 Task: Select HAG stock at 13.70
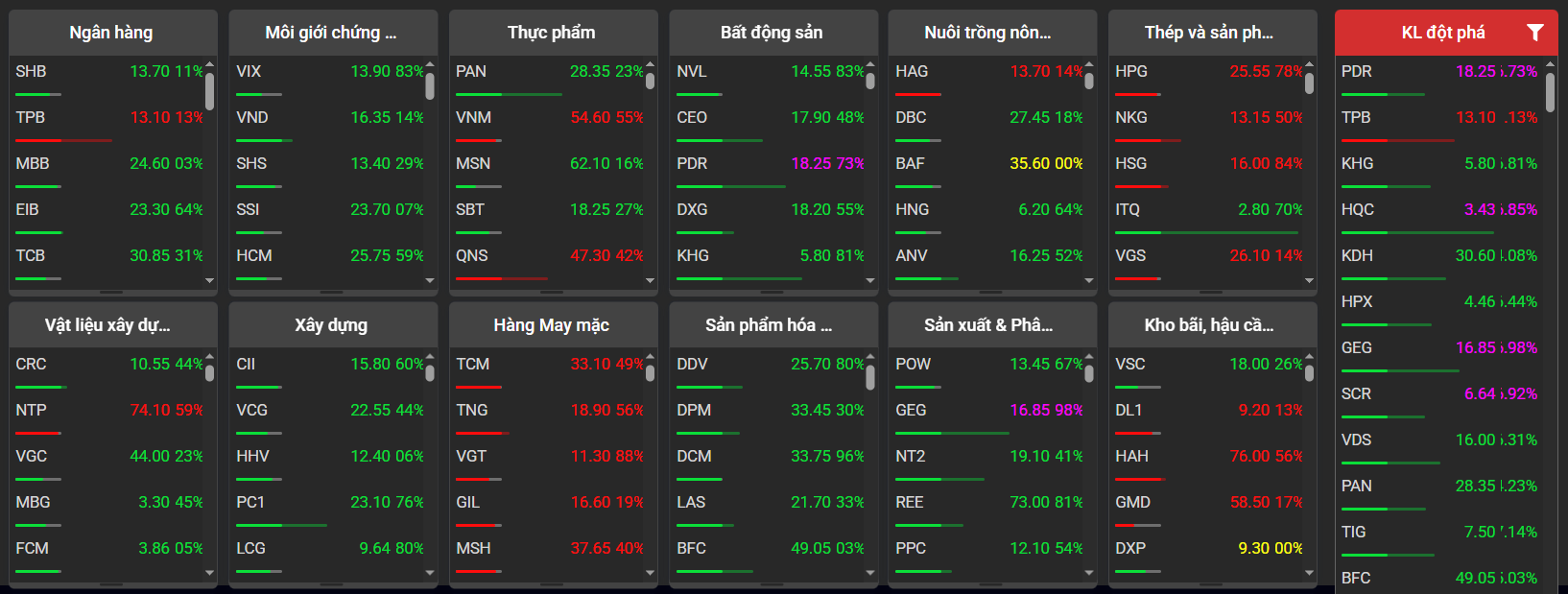(987, 77)
